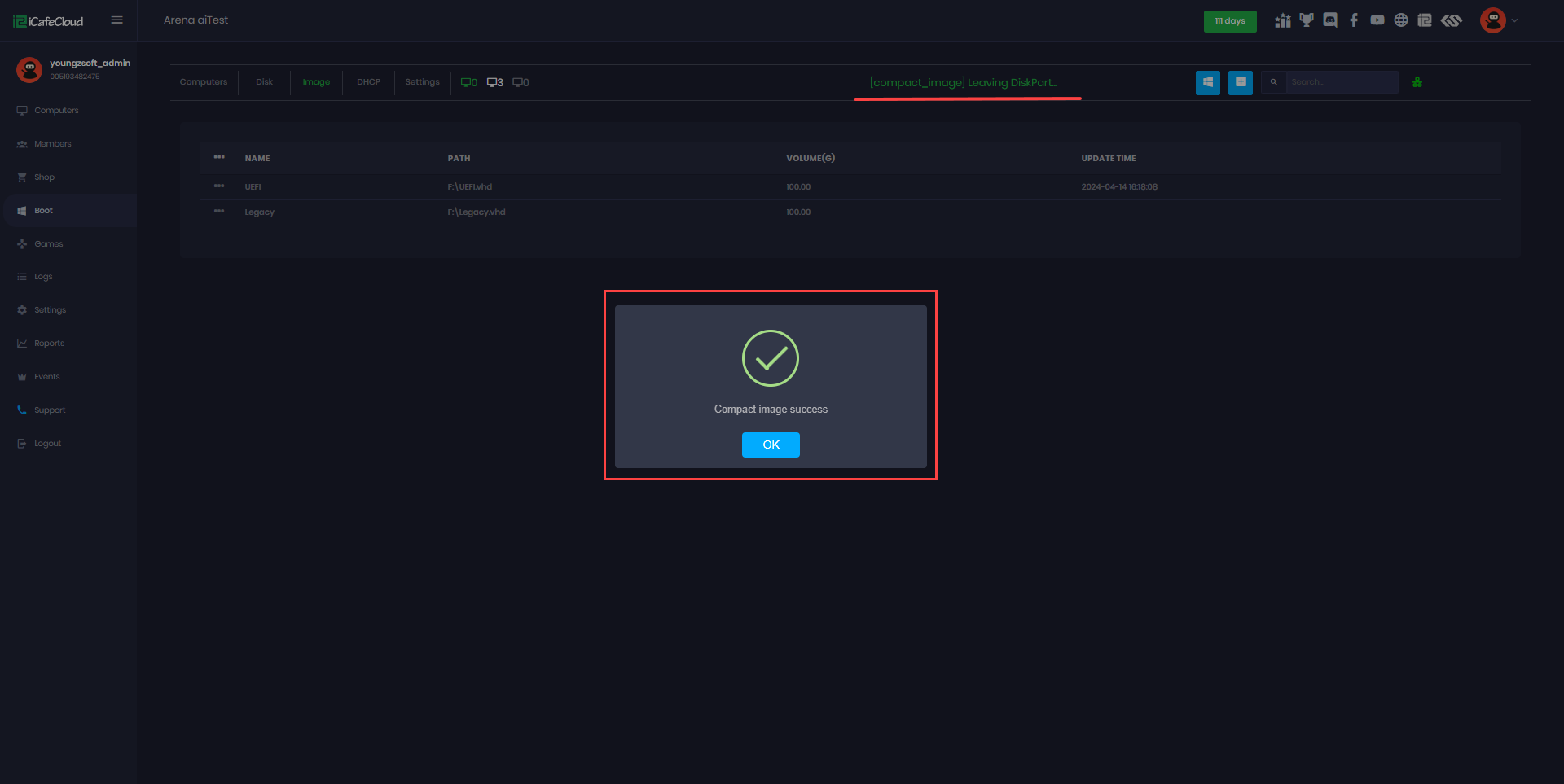The width and height of the screenshot is (1564, 784).
Task: Select Games in the left sidebar
Action: coord(48,243)
